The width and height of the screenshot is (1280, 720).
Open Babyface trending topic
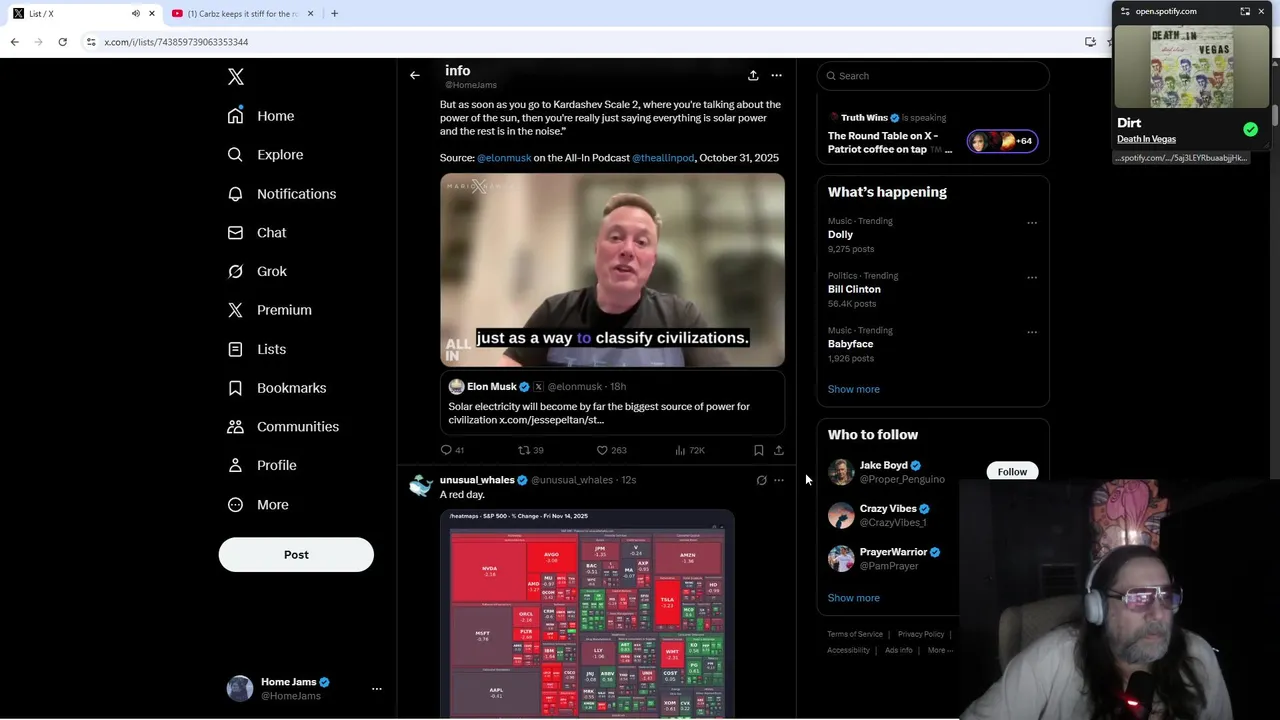coord(850,344)
